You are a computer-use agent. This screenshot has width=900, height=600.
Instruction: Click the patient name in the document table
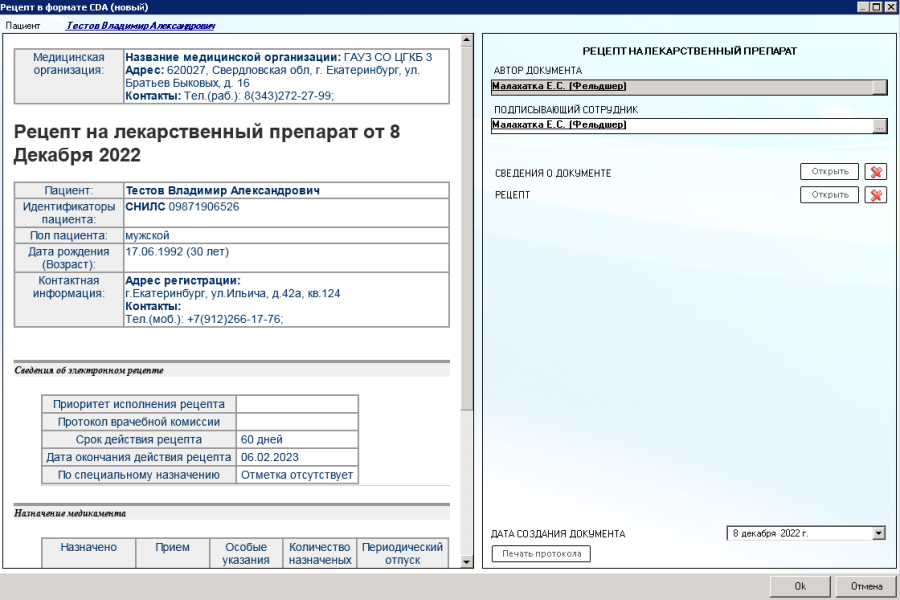click(x=223, y=191)
